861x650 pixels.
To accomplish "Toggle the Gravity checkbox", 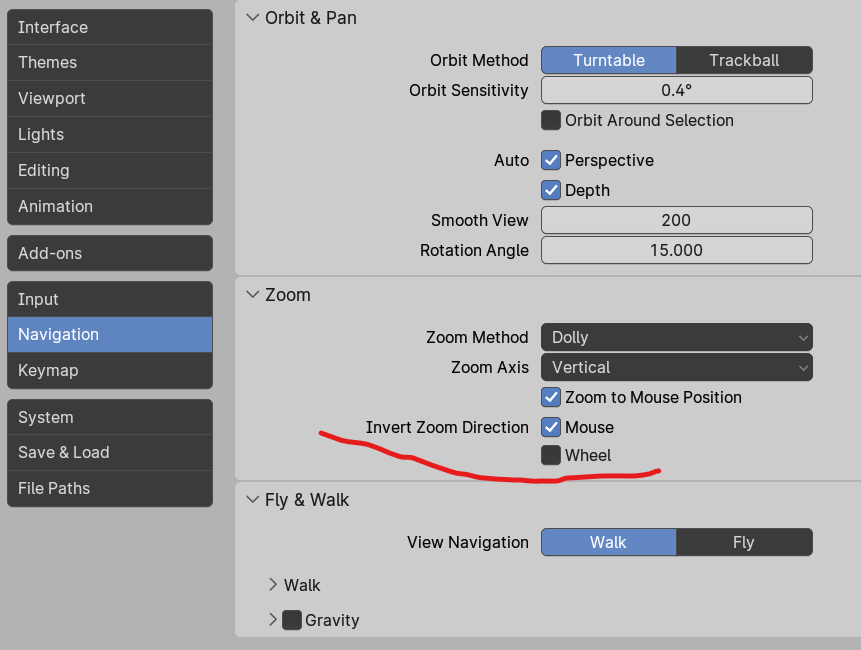I will 292,620.
